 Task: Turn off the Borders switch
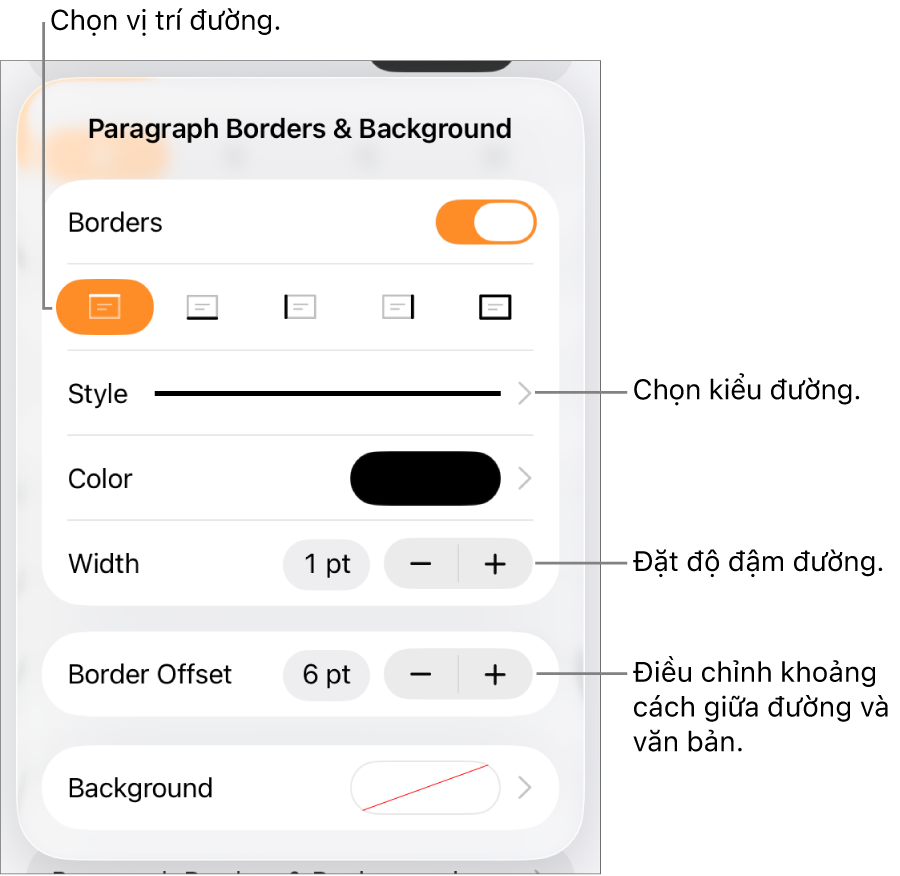click(x=486, y=222)
